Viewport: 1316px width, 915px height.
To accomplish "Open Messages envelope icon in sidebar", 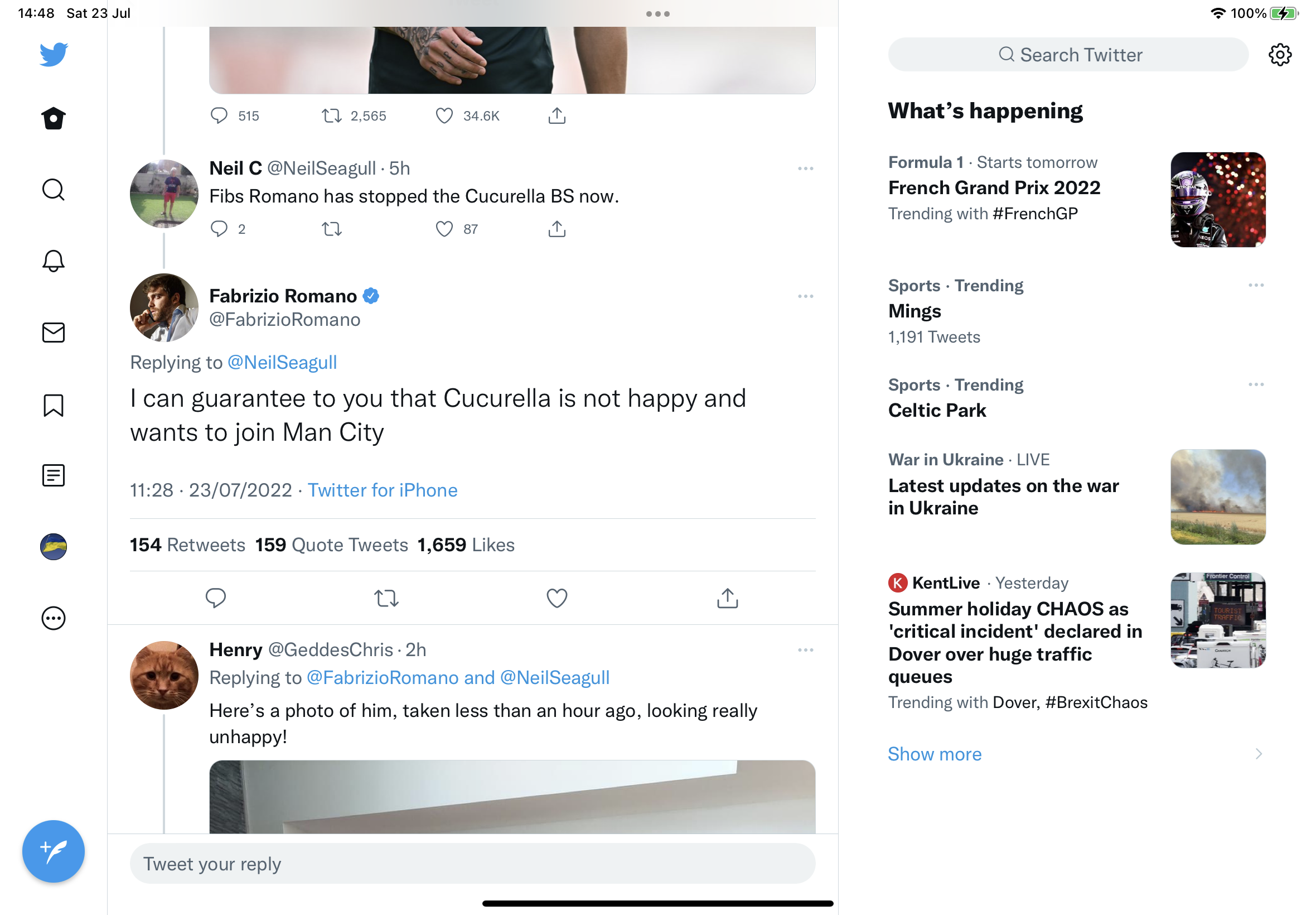I will click(54, 333).
